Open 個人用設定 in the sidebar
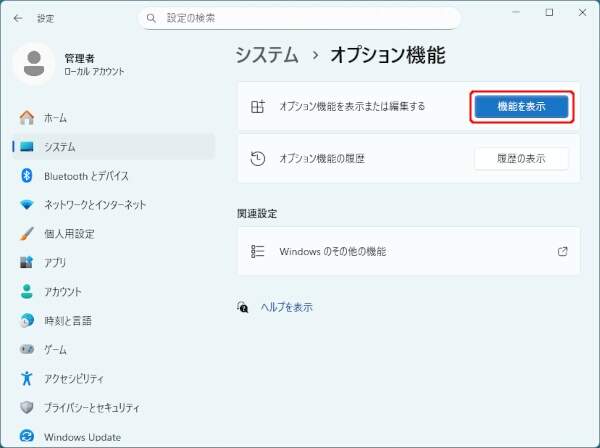 click(x=69, y=233)
